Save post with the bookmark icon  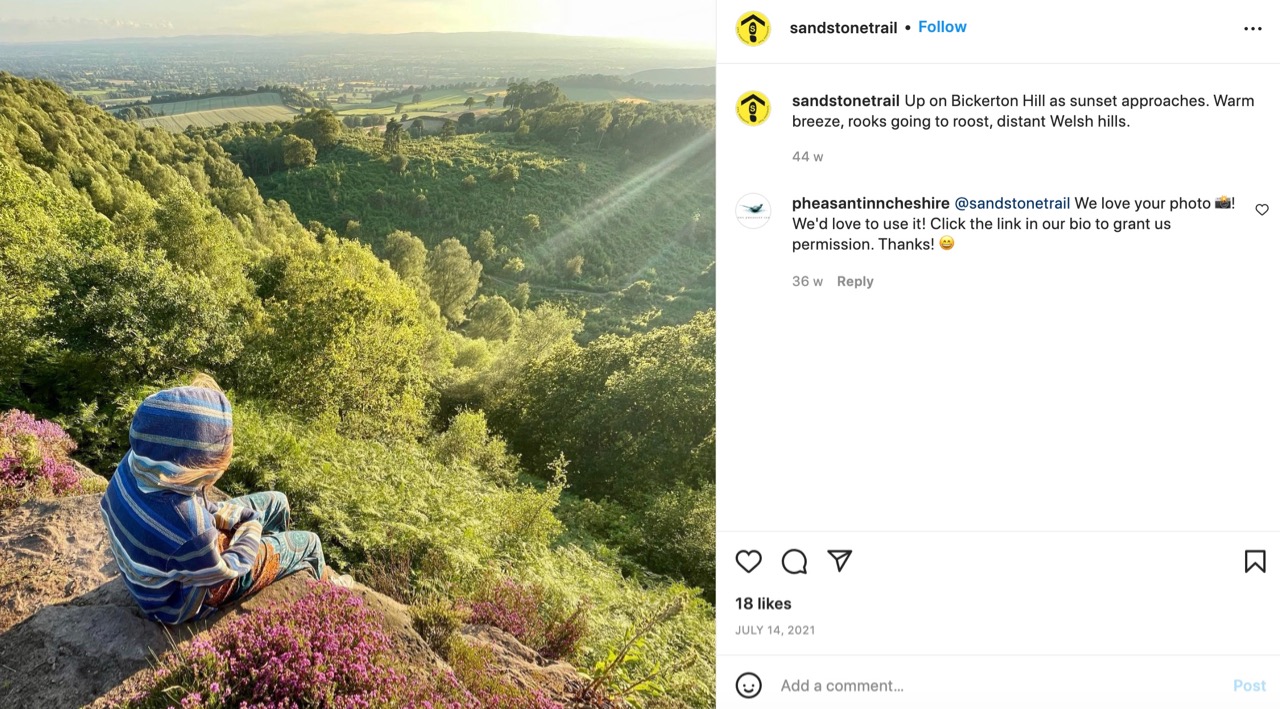tap(1254, 562)
